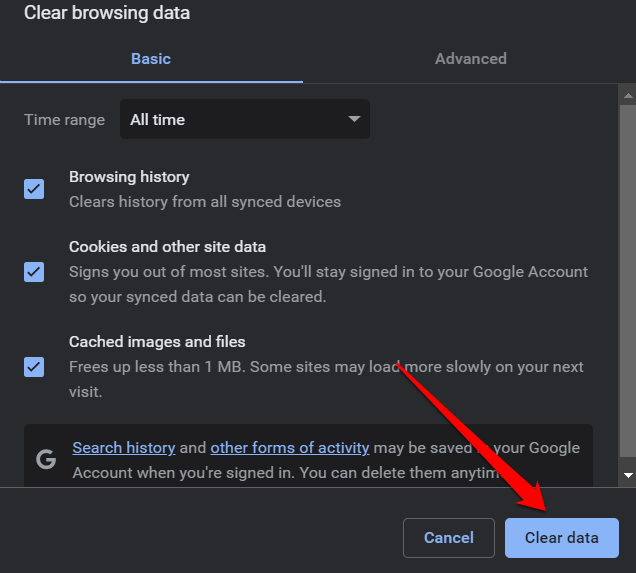Click the 'Cookies and other site data' heading

167,246
